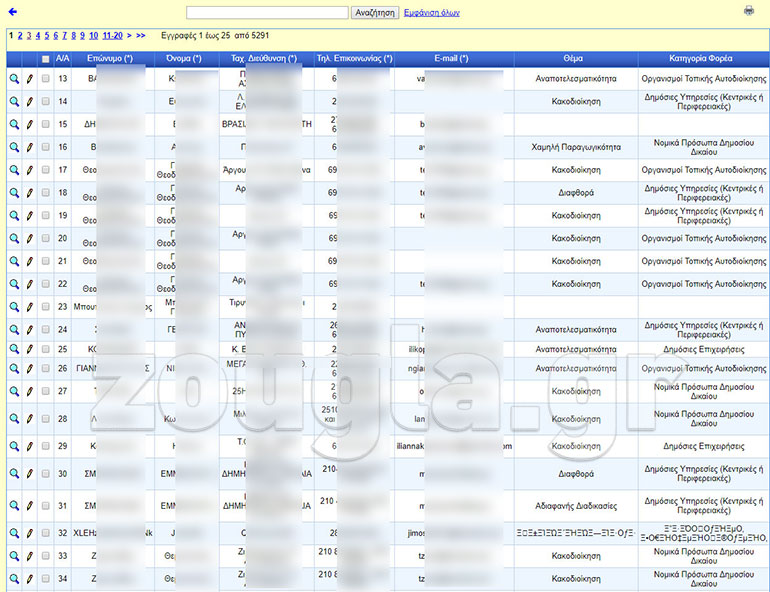The image size is (770, 592).
Task: Click the last page >> link
Action: click(140, 35)
